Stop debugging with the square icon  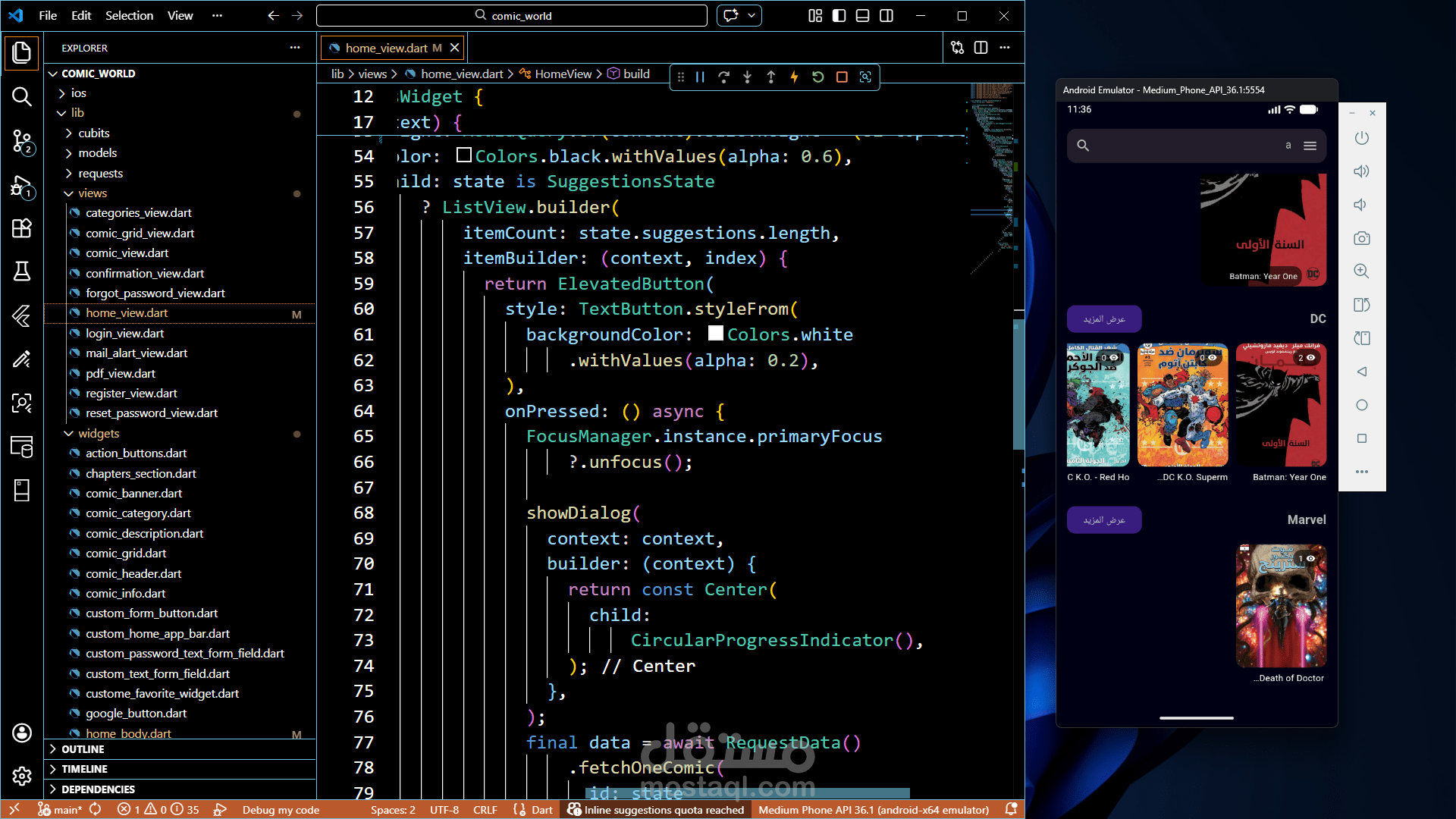[842, 77]
